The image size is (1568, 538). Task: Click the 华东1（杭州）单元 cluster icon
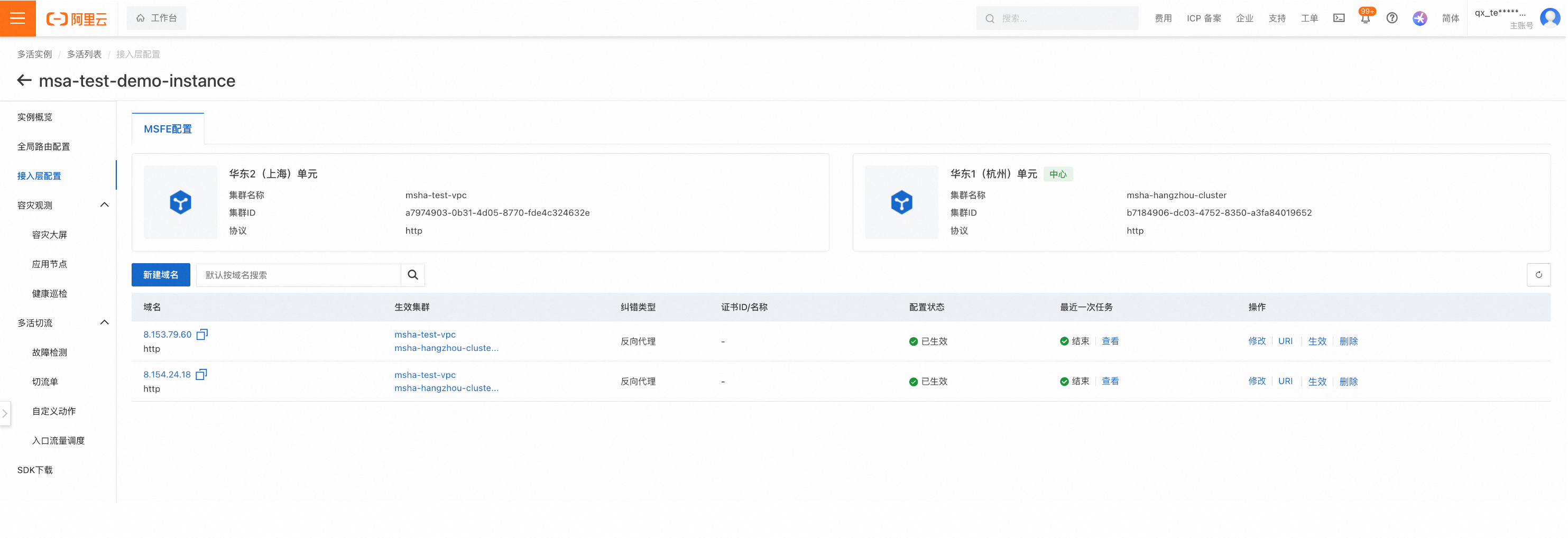pyautogui.click(x=901, y=202)
